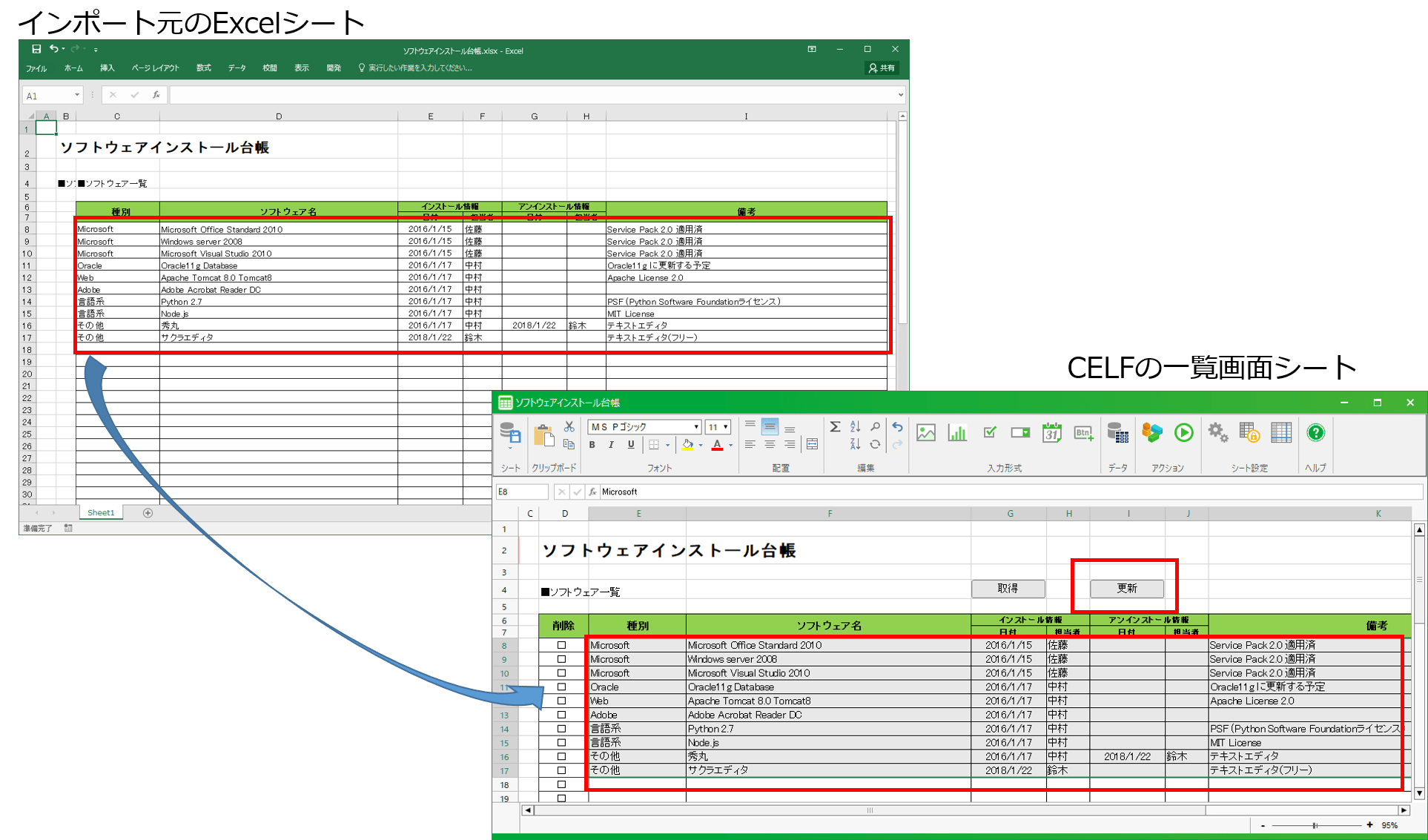The width and height of the screenshot is (1428, 840).
Task: Open the MS Pゴシック font dropdown
Action: pyautogui.click(x=696, y=427)
